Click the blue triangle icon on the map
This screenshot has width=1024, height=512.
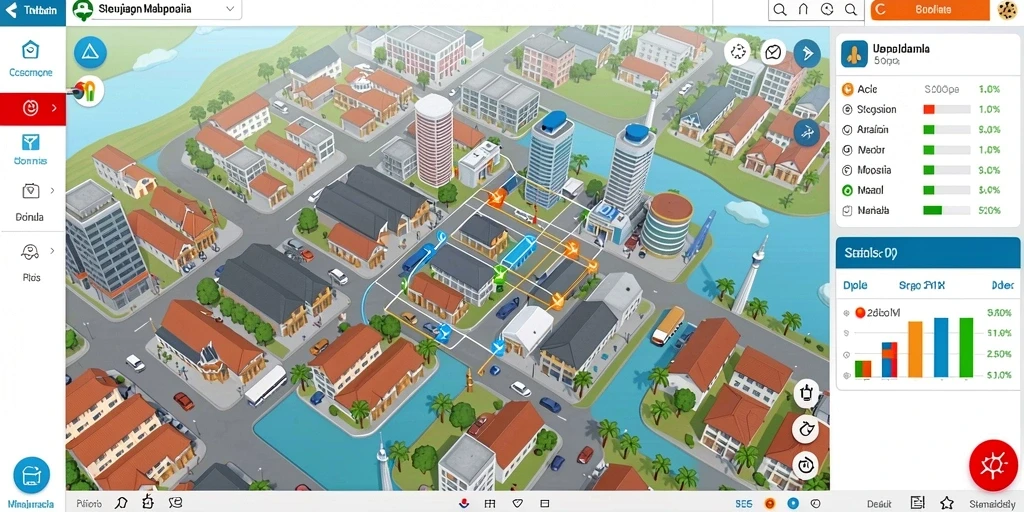[x=90, y=53]
